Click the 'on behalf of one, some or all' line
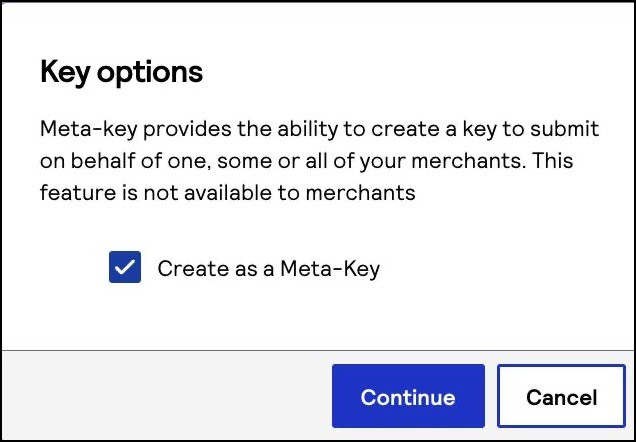Screen dimensions: 636x442 (200, 161)
